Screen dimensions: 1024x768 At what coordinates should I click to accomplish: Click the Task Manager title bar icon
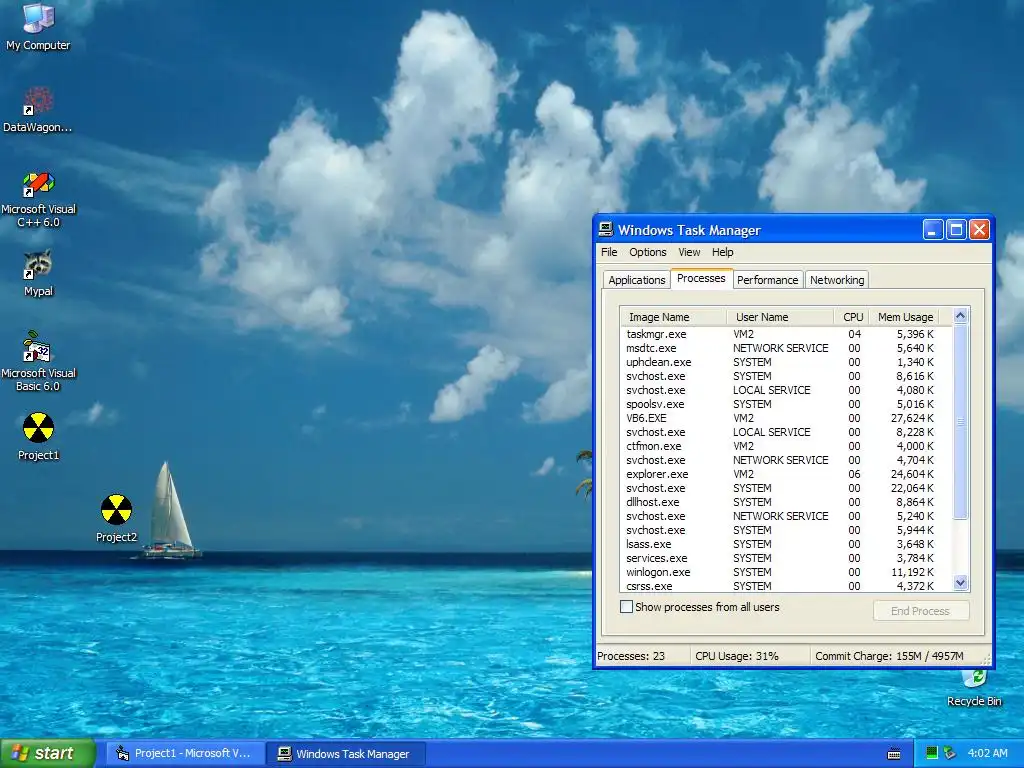[x=606, y=229]
